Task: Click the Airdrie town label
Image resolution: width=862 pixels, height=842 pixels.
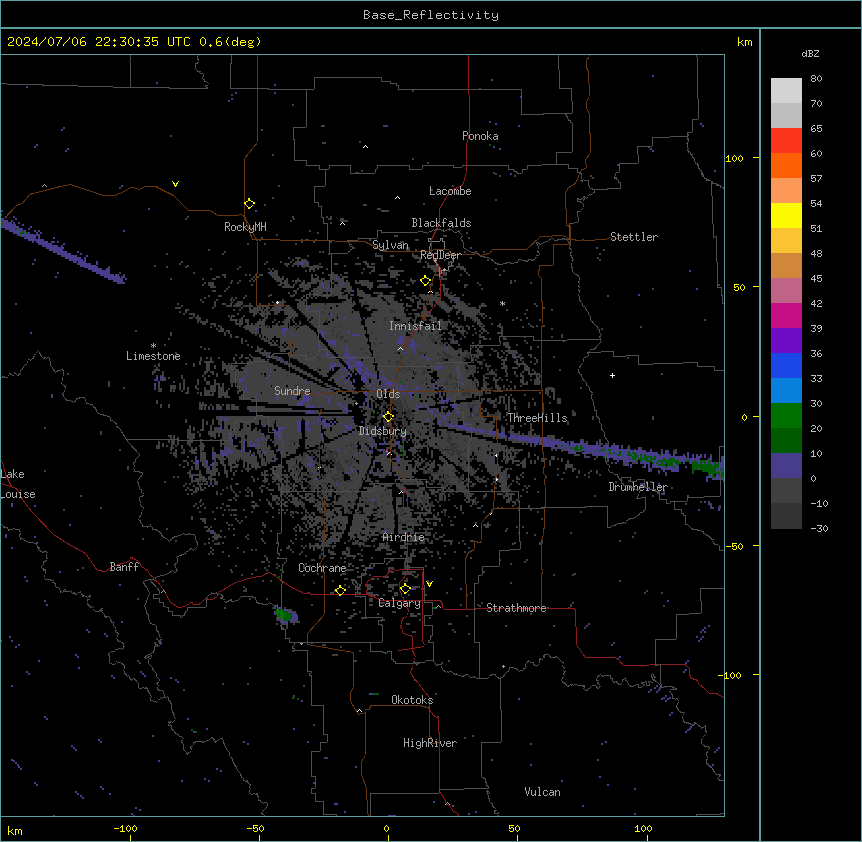Action: 404,538
